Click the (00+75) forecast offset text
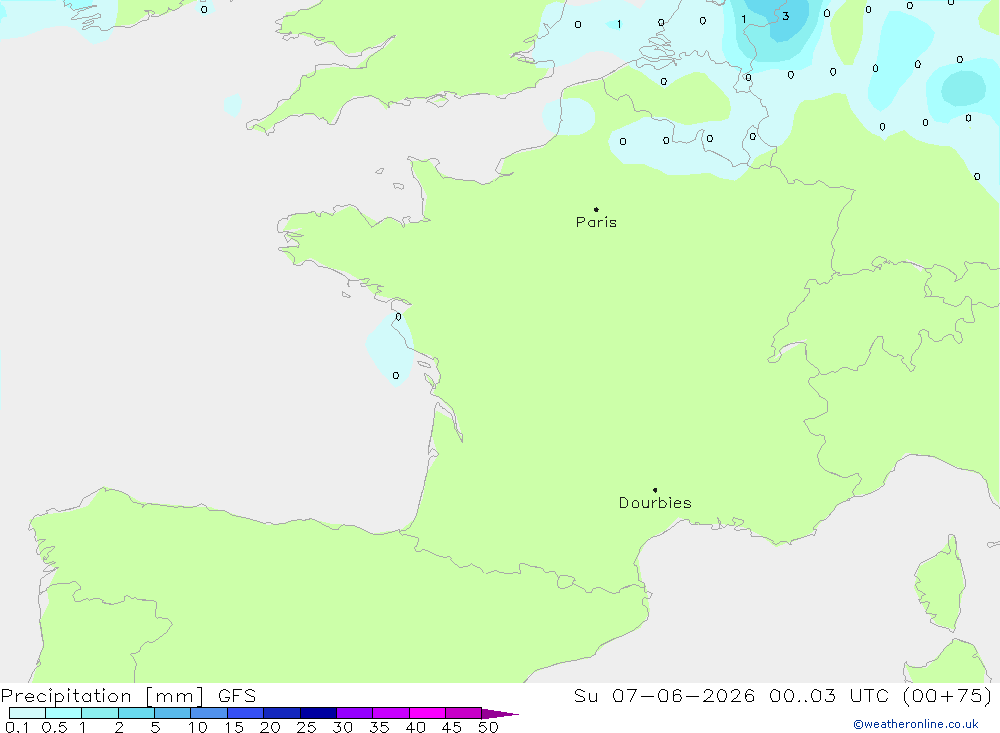The width and height of the screenshot is (1000, 733). (x=948, y=696)
